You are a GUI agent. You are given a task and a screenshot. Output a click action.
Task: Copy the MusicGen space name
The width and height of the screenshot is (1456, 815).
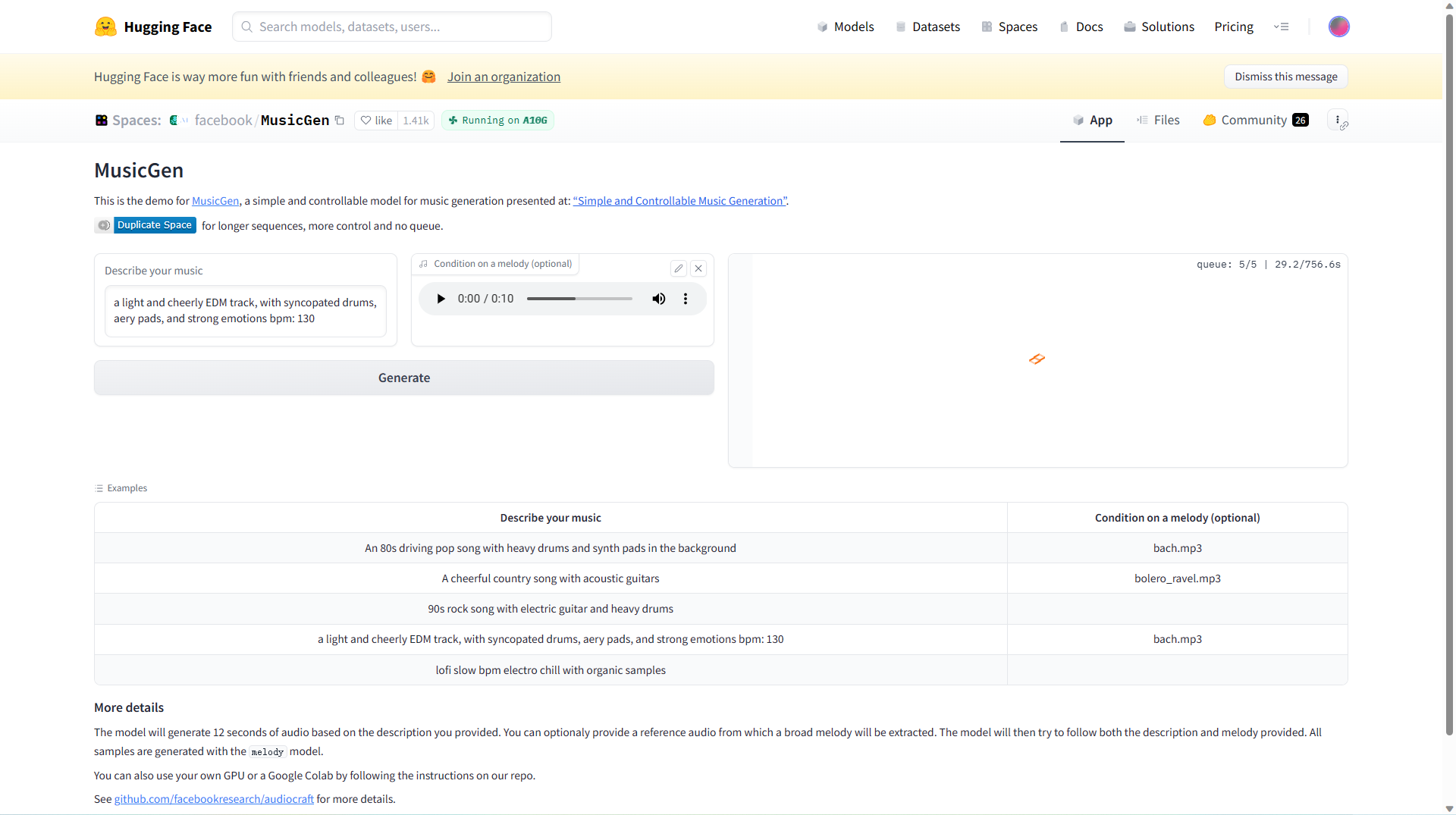click(x=340, y=121)
